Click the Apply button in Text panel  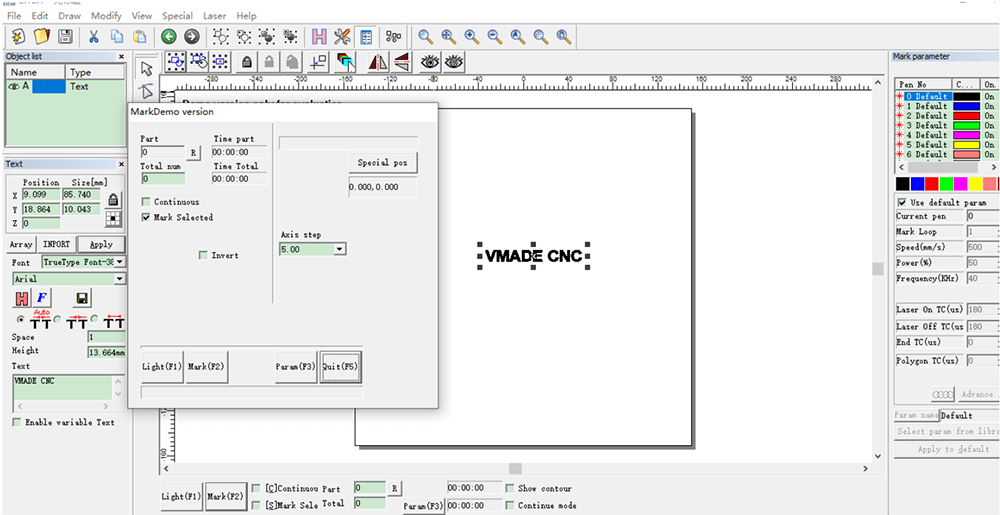tap(101, 244)
